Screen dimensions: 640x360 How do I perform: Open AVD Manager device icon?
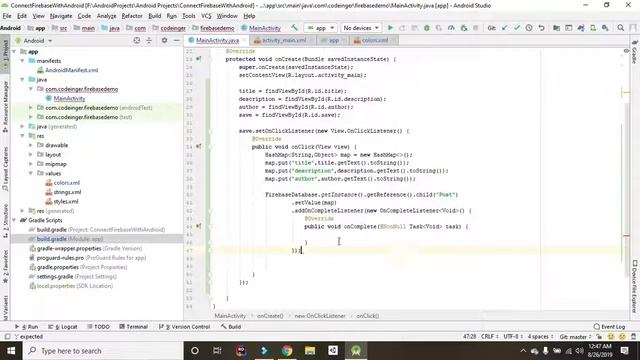pyautogui.click(x=593, y=28)
